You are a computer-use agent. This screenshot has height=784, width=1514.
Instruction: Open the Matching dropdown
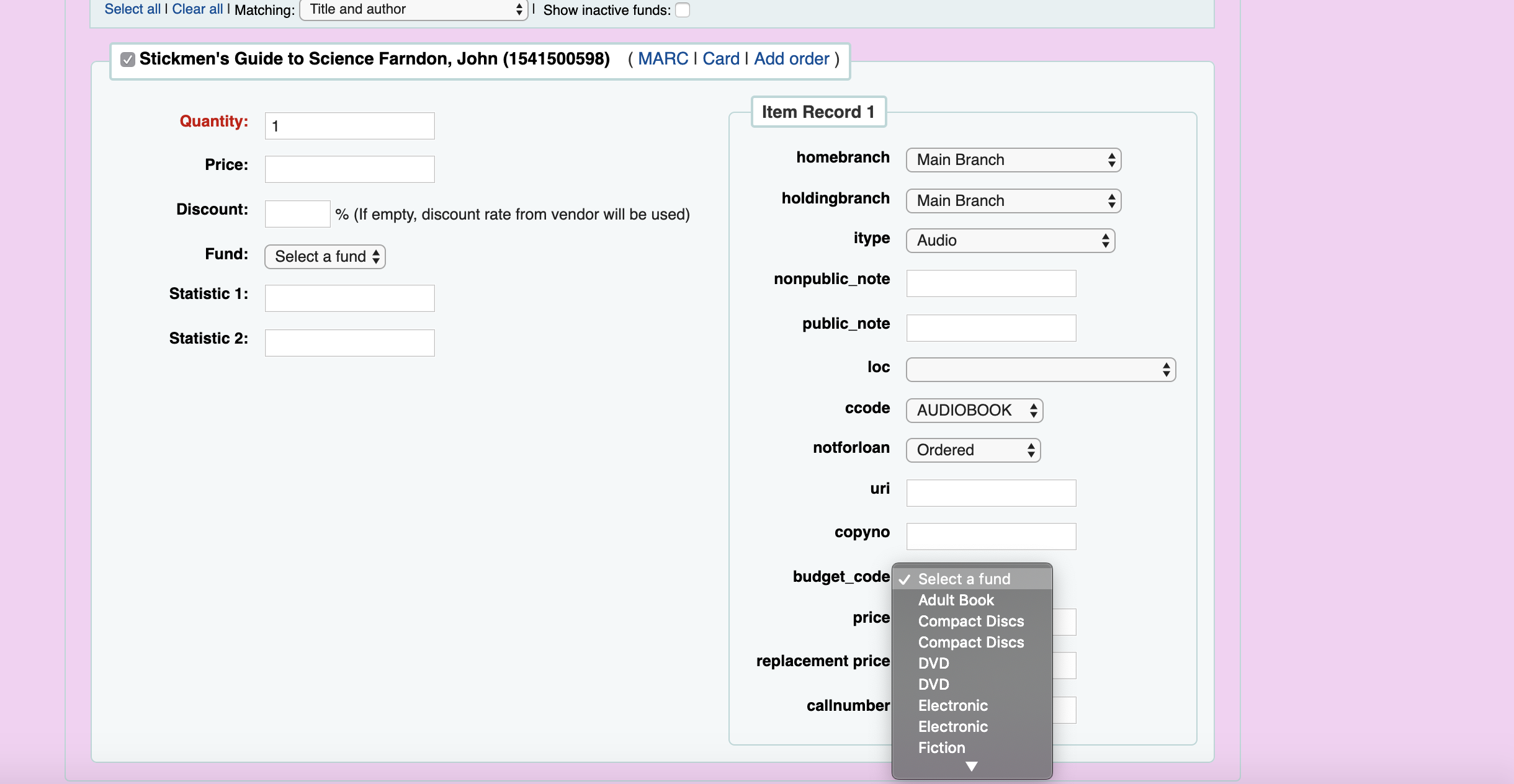click(413, 9)
